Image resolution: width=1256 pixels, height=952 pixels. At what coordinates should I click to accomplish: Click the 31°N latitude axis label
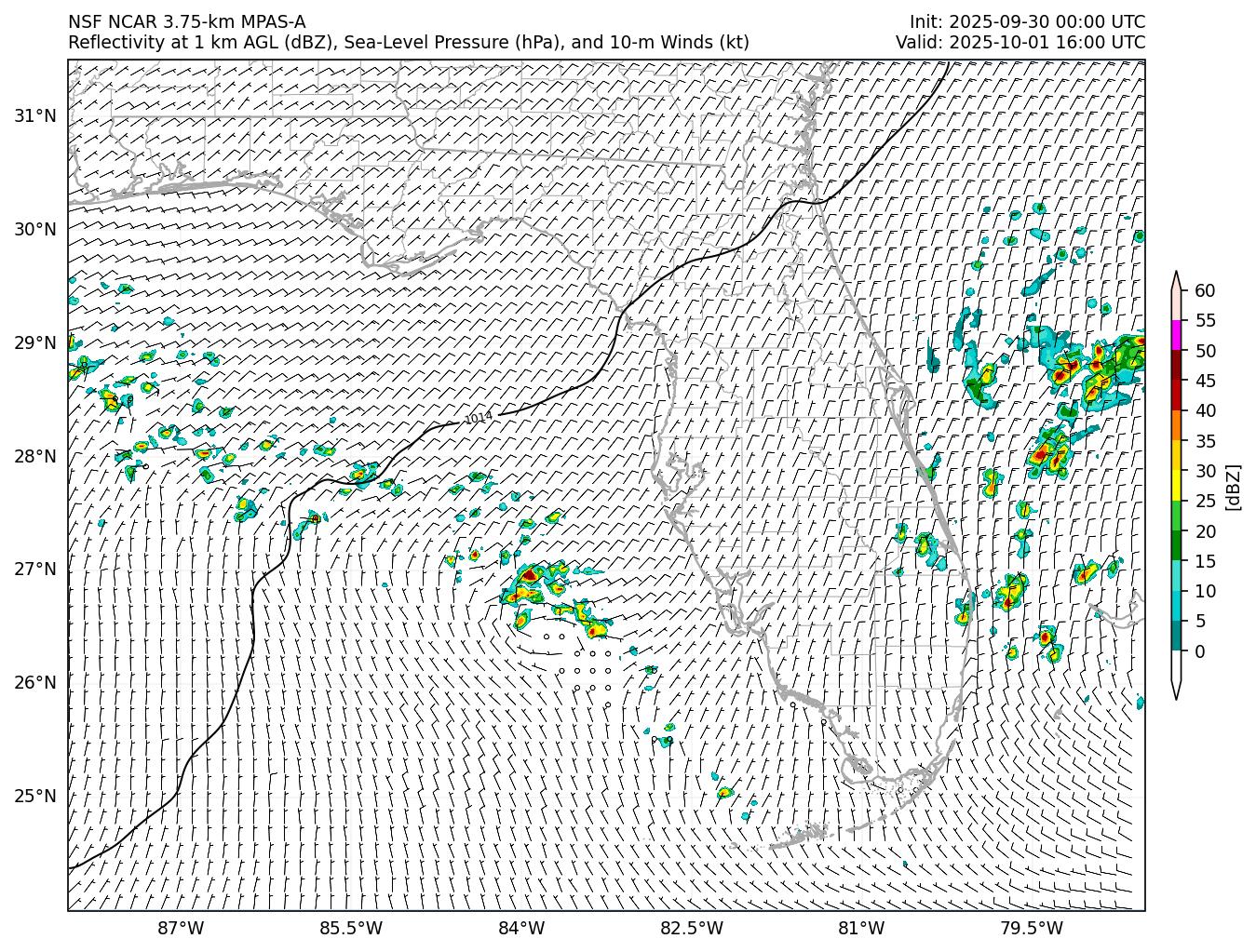[35, 116]
